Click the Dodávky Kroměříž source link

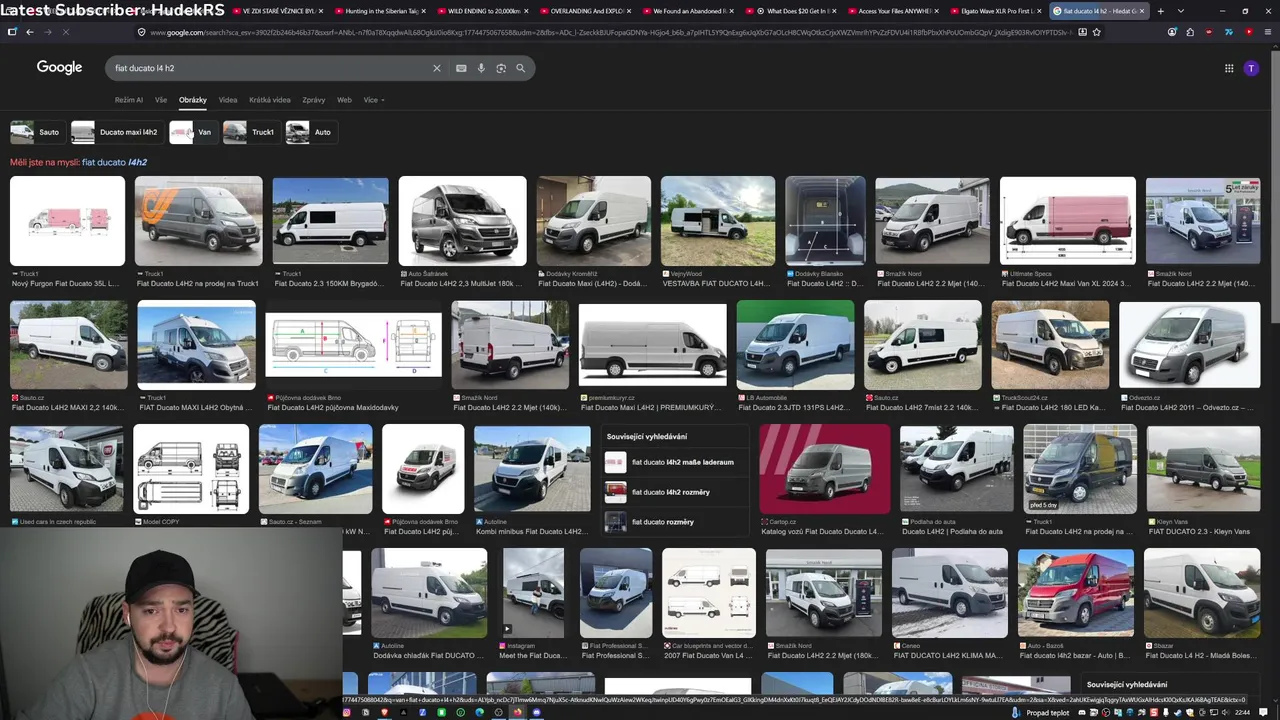pyautogui.click(x=571, y=274)
